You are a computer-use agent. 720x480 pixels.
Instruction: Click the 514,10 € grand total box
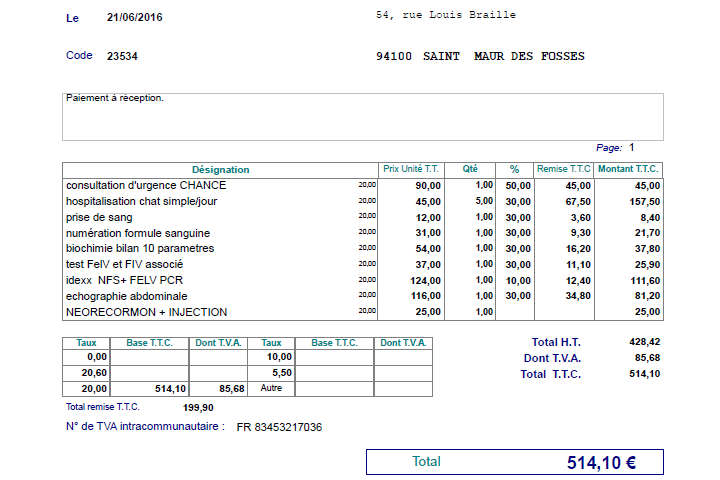pos(514,462)
